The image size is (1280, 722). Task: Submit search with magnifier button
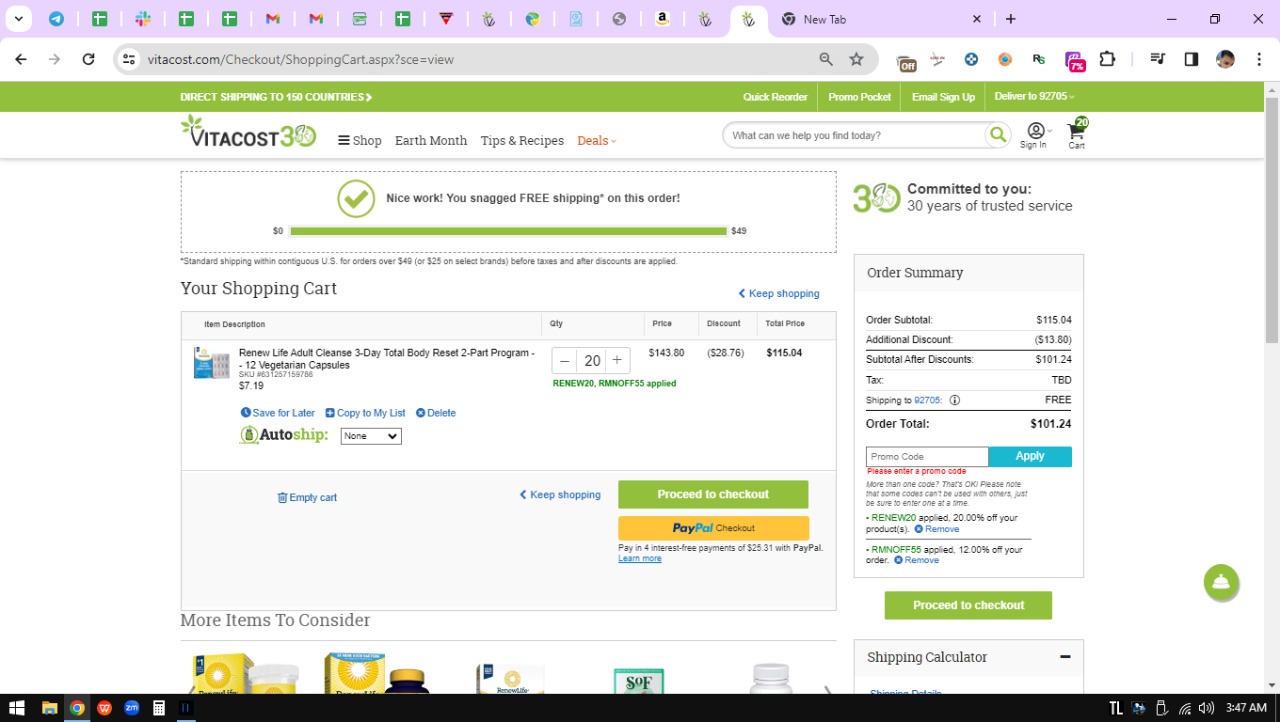pos(997,135)
